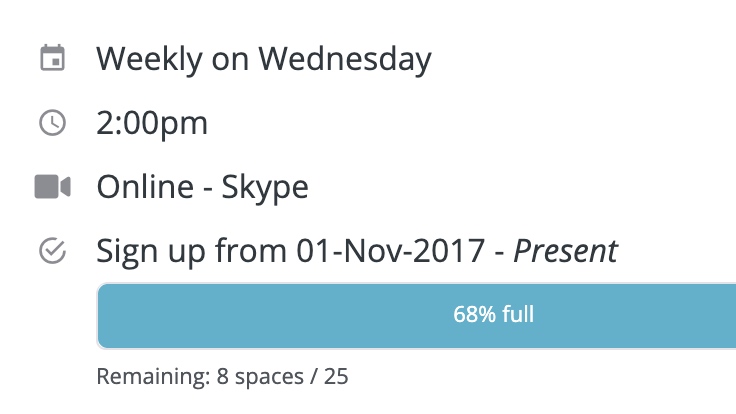The width and height of the screenshot is (736, 414).
Task: Click the 01-Nov-2017 start date
Action: point(391,251)
